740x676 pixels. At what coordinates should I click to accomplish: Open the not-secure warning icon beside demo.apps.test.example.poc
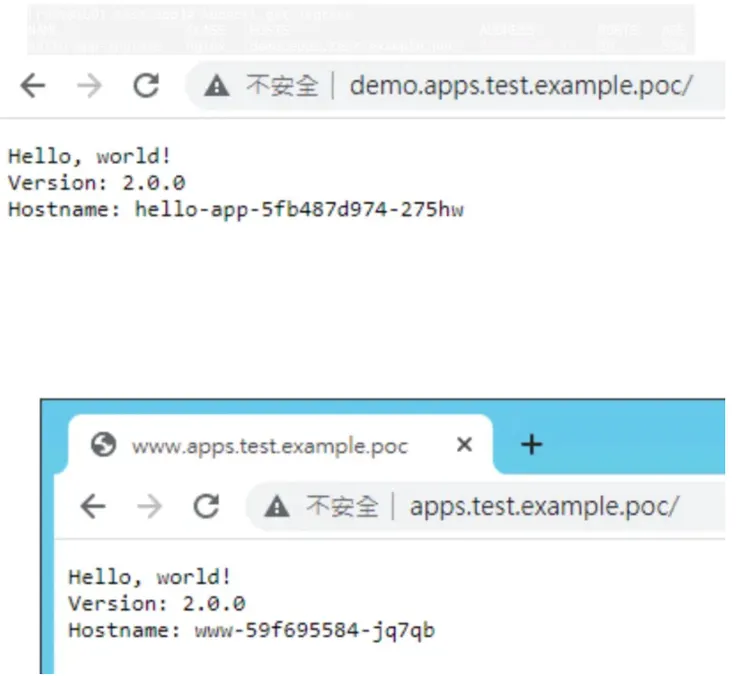216,86
